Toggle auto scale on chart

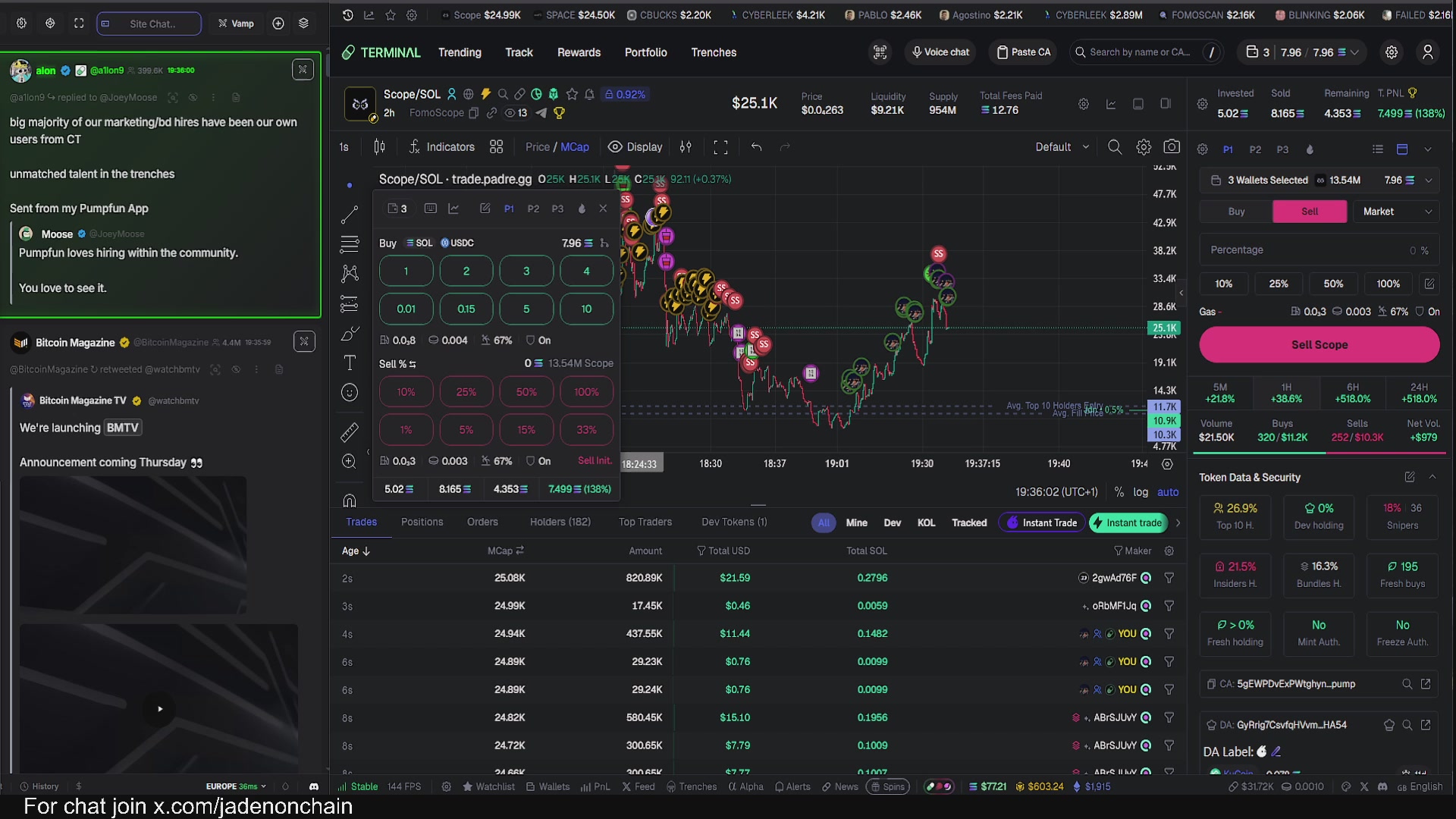coord(1168,492)
